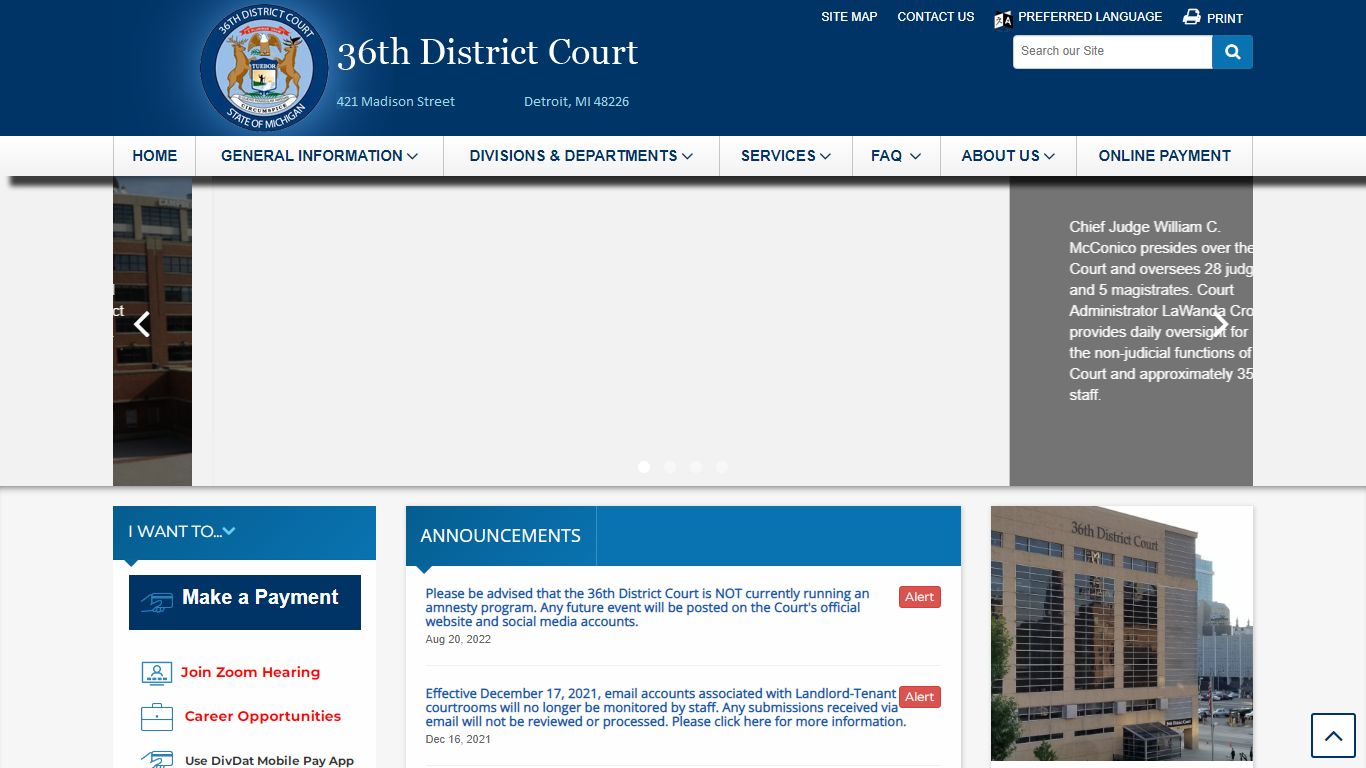Click the Print link text

(1225, 18)
